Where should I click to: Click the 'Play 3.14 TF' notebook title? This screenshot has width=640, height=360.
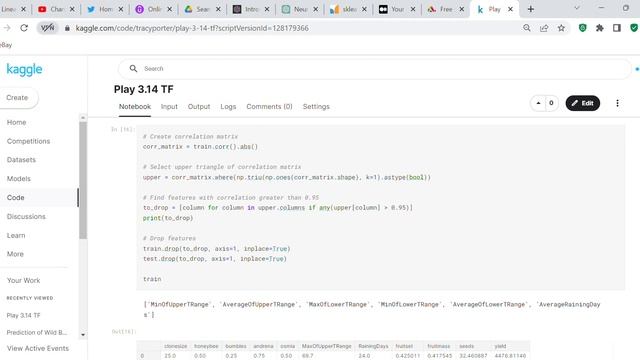144,89
